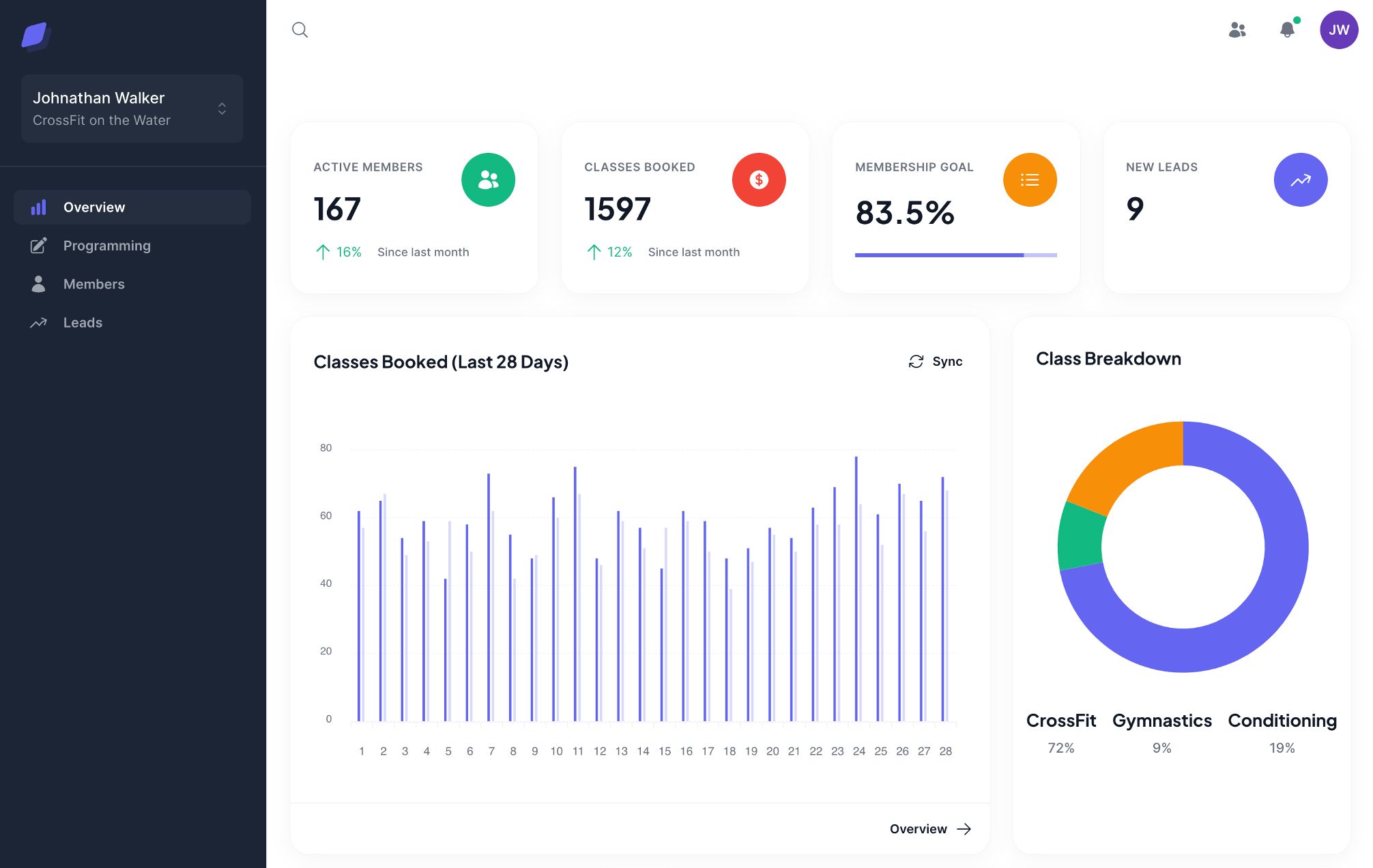Image resolution: width=1373 pixels, height=868 pixels.
Task: Click the 19% Conditioning percentage
Action: click(x=1282, y=748)
